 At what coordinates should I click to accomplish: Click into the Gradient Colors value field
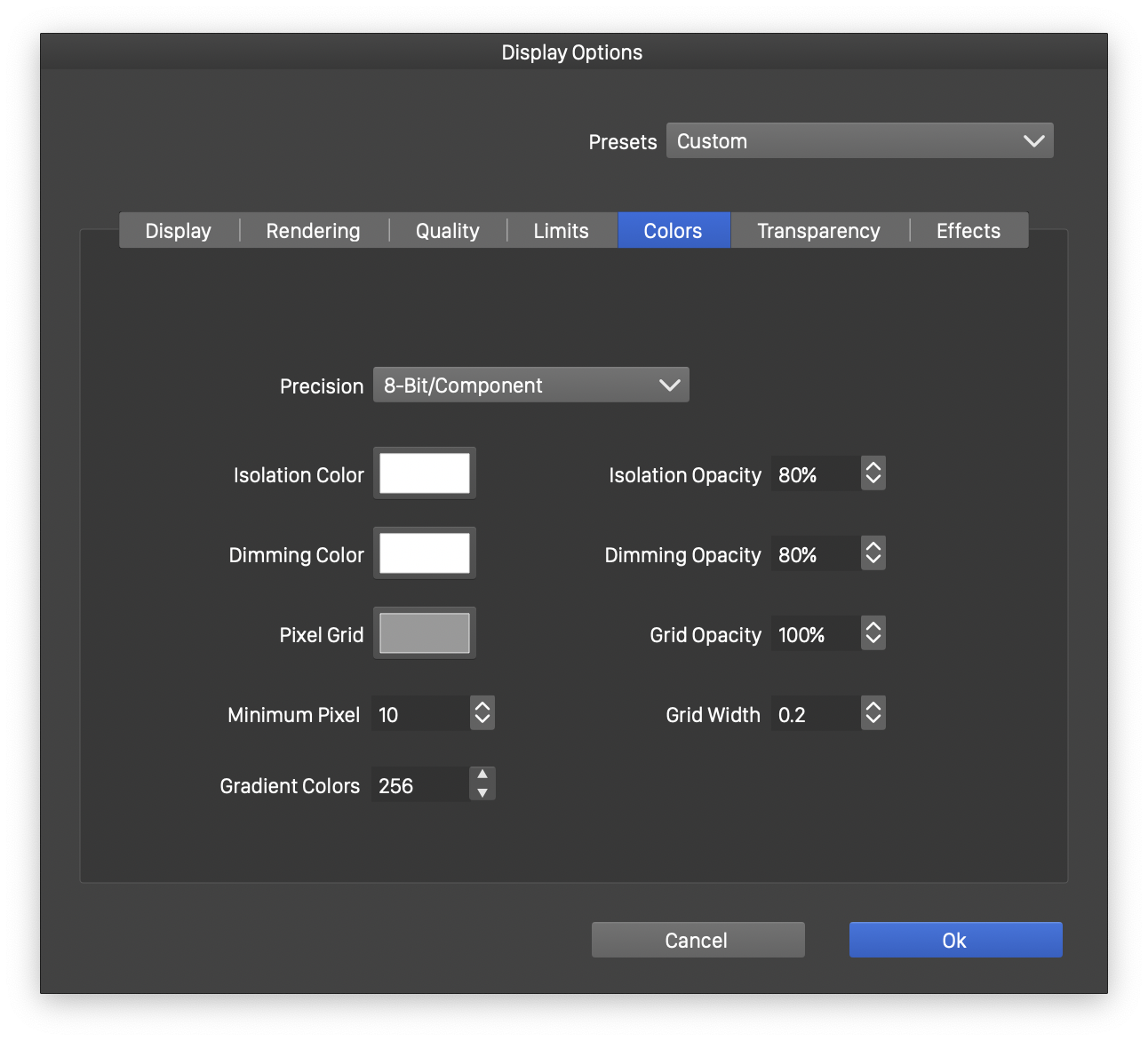pyautogui.click(x=419, y=786)
